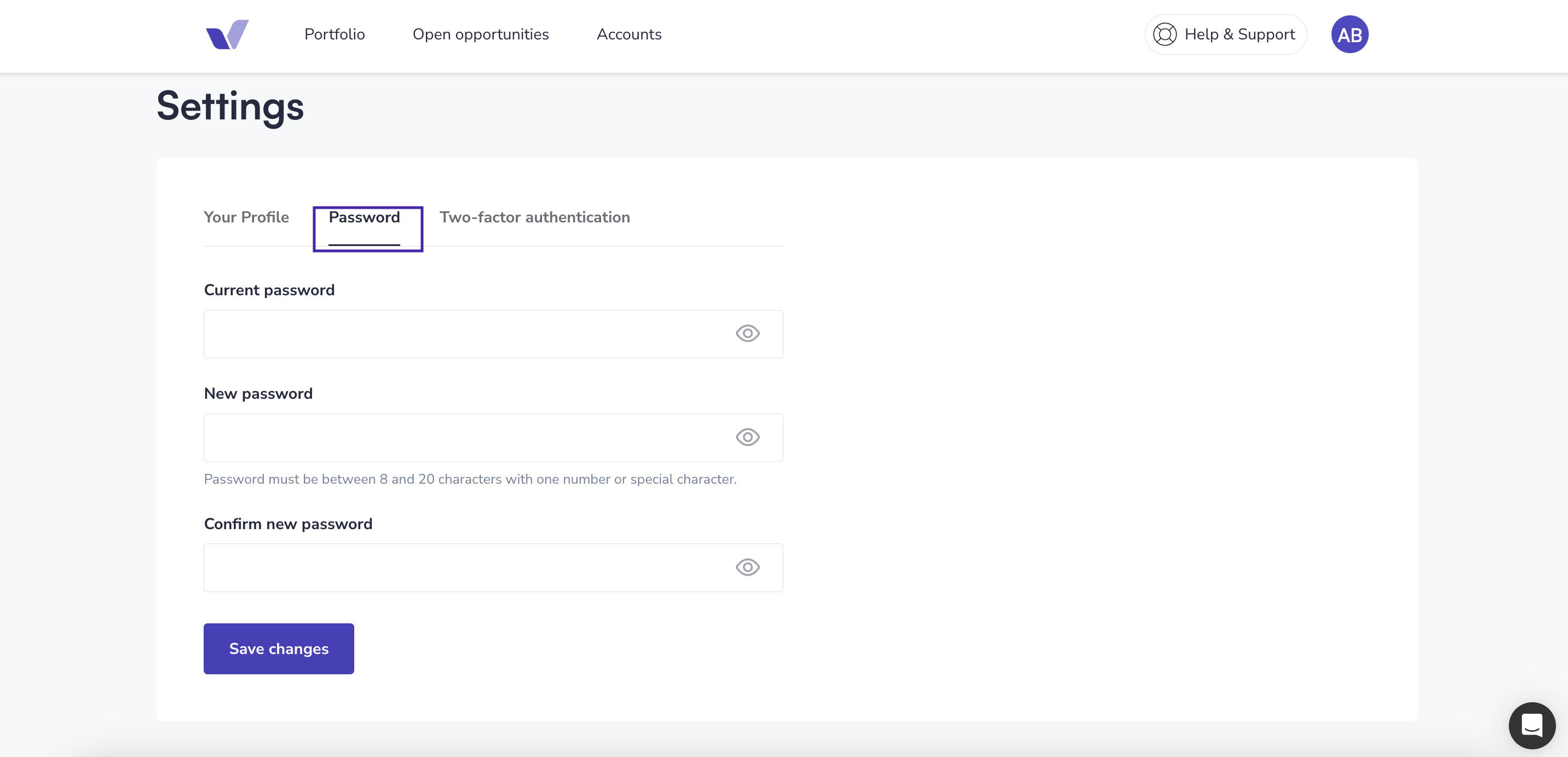
Task: Focus the Current password input
Action: [493, 334]
